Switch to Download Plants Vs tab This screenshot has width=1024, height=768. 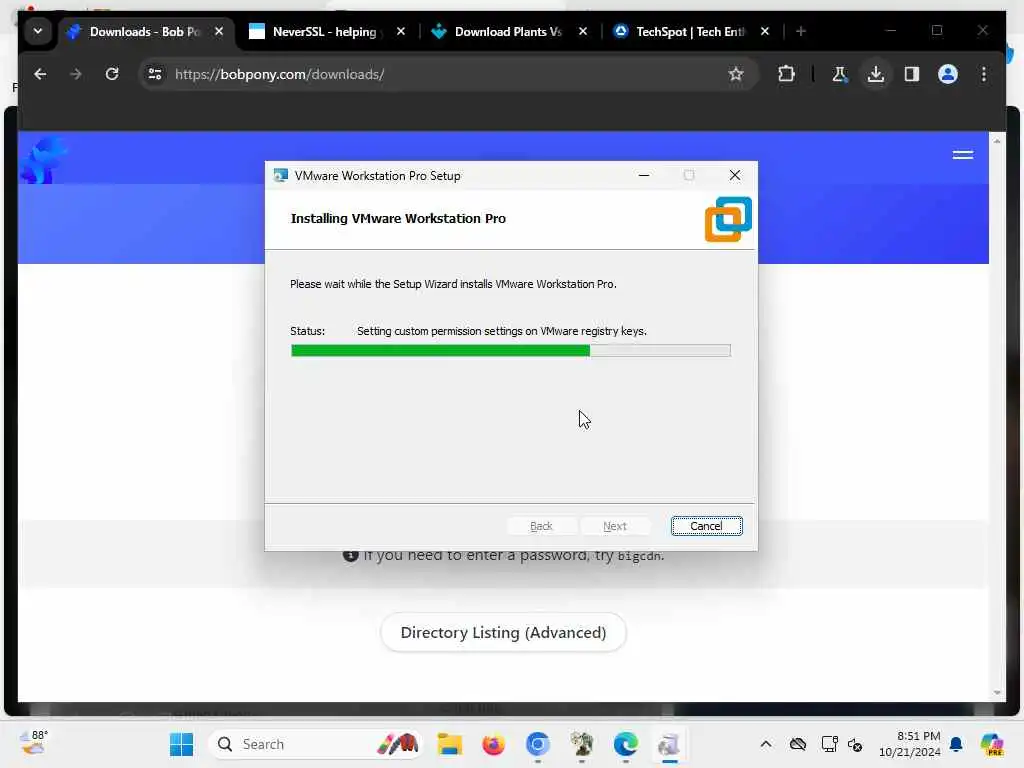tap(507, 31)
